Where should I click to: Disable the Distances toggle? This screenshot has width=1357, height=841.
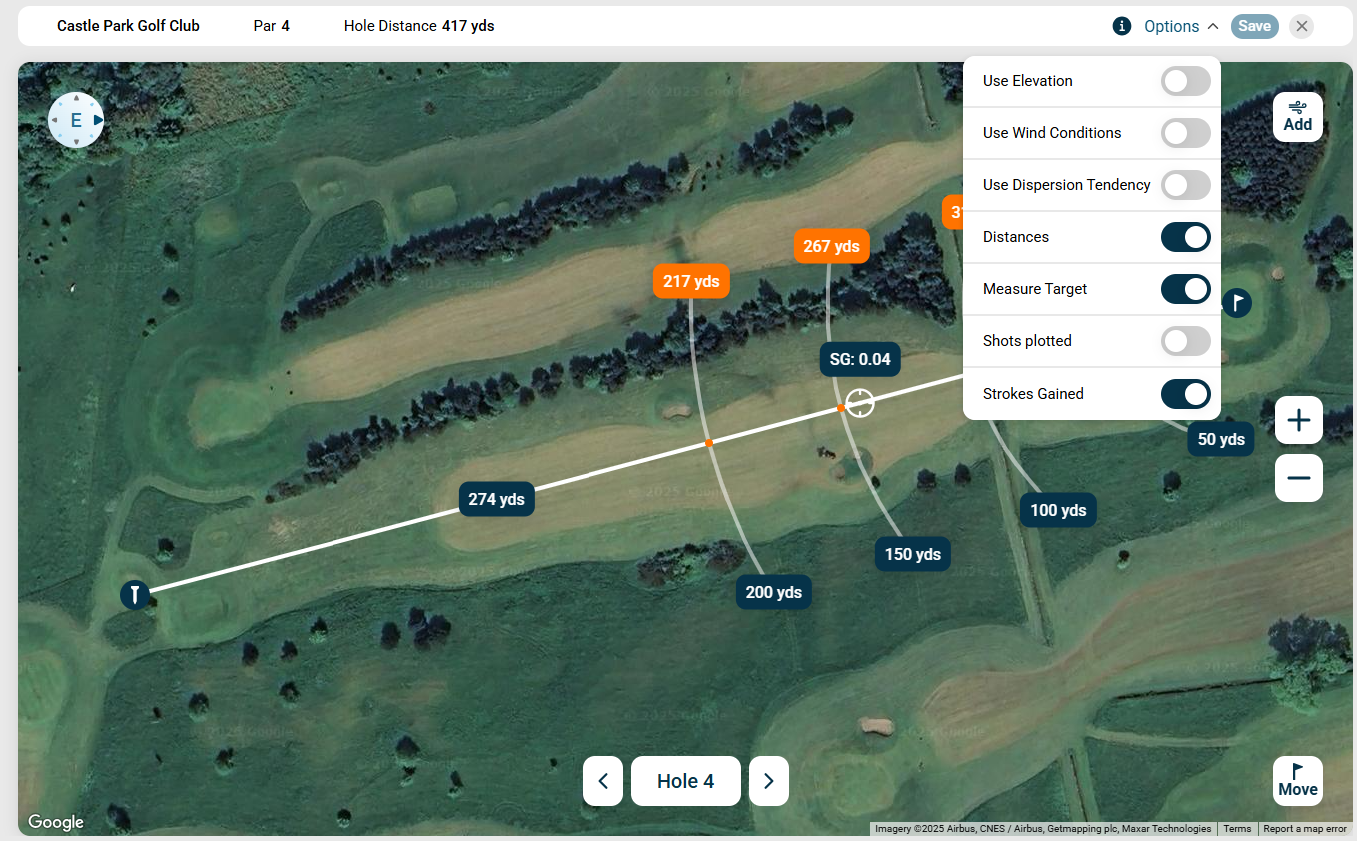[1185, 237]
